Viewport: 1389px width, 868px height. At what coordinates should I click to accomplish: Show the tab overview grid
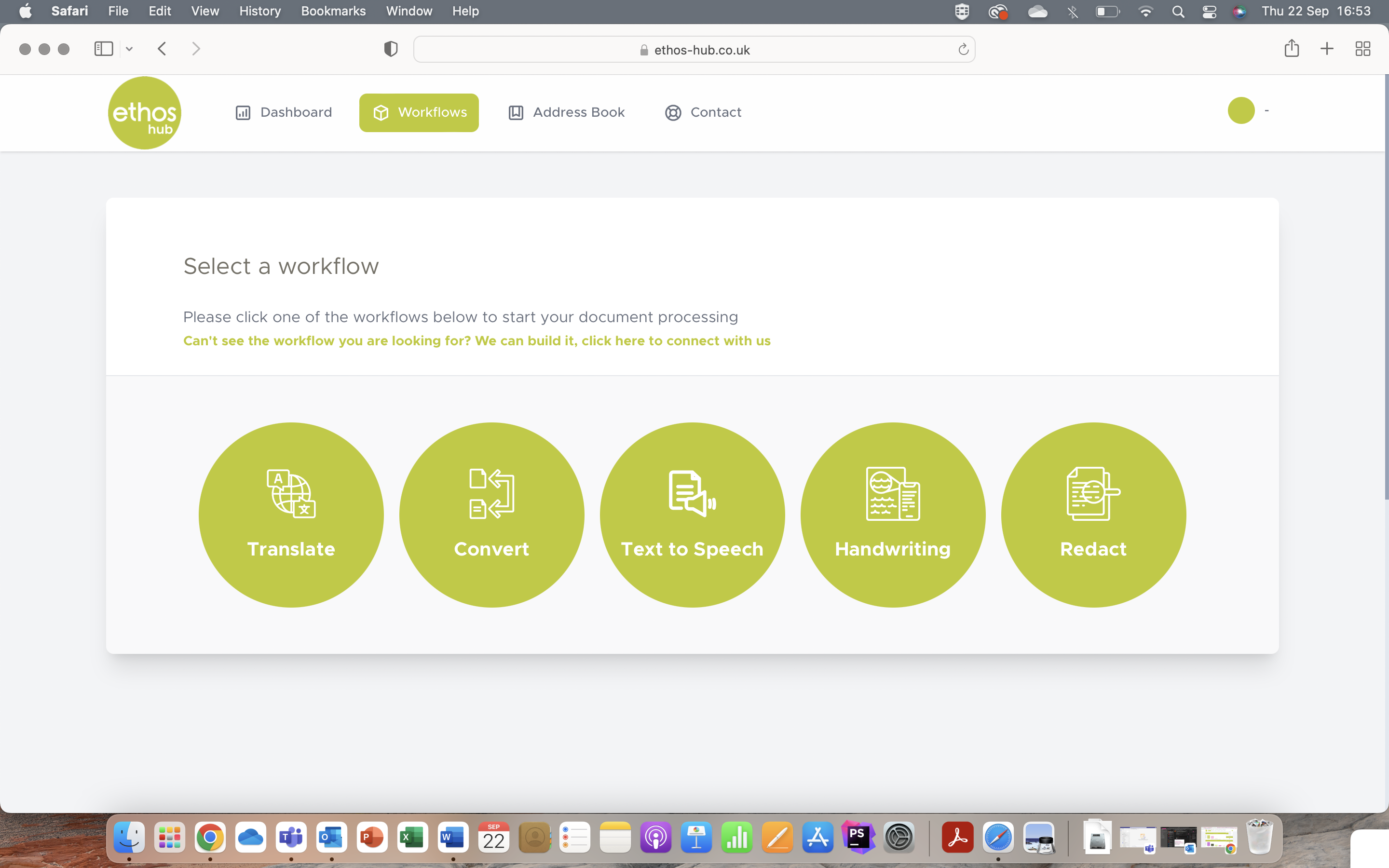tap(1363, 48)
